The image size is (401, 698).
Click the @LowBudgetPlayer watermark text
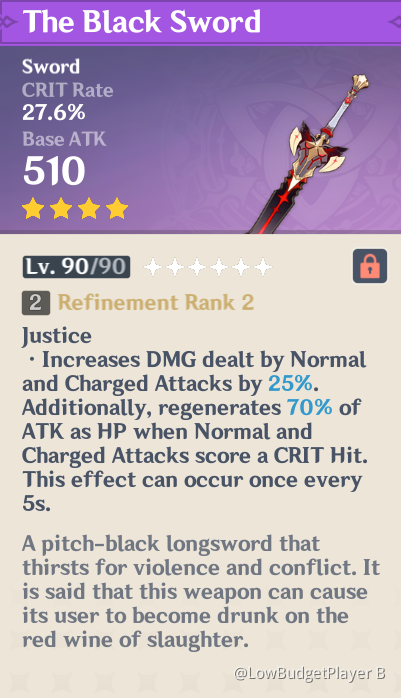click(309, 674)
